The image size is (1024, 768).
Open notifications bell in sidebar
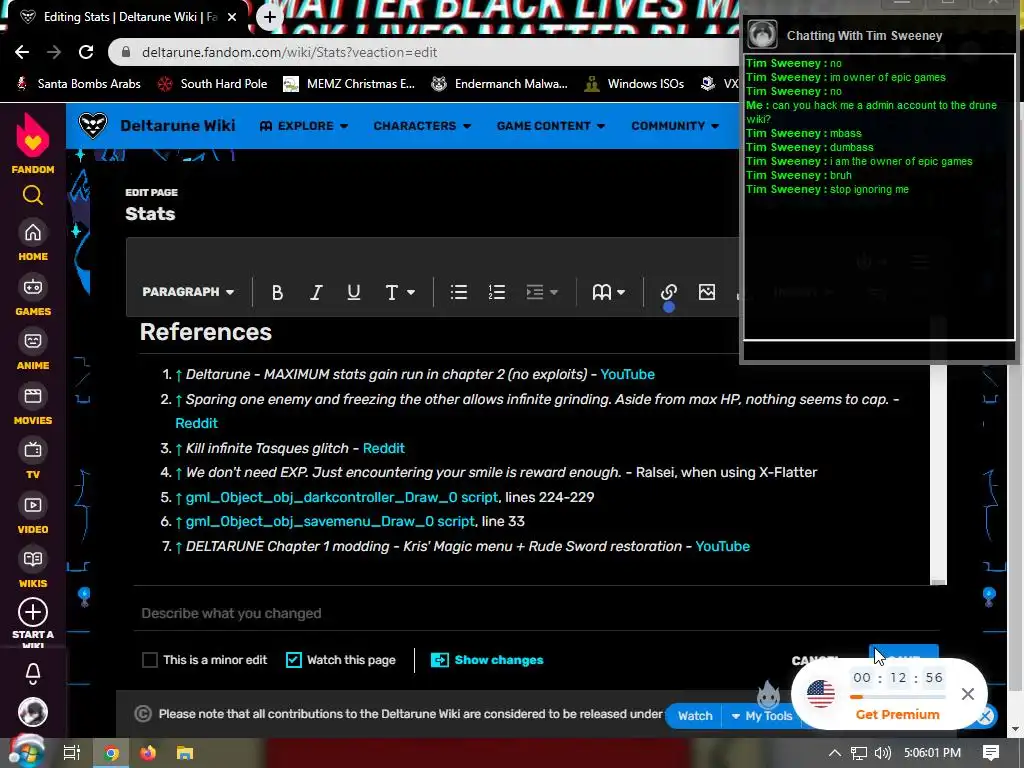click(33, 673)
